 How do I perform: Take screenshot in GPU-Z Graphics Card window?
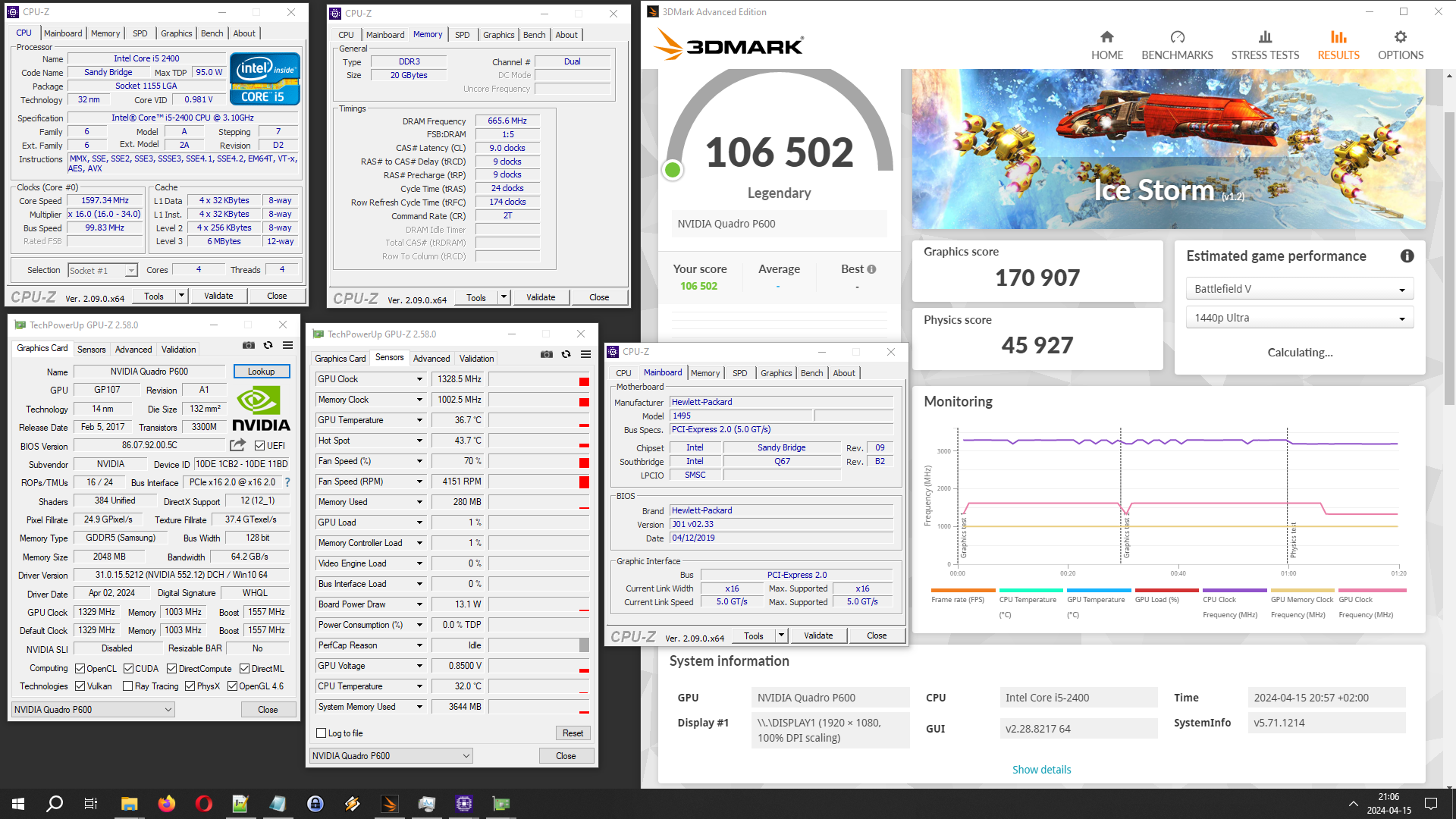pos(248,346)
